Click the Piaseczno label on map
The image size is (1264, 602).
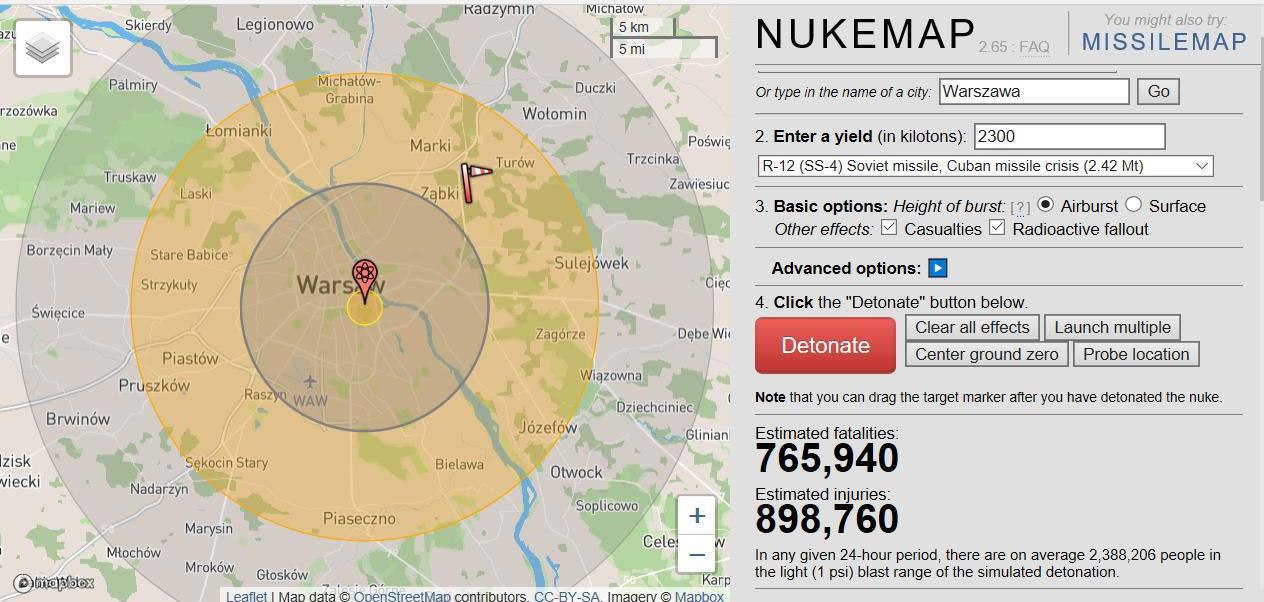pyautogui.click(x=359, y=518)
